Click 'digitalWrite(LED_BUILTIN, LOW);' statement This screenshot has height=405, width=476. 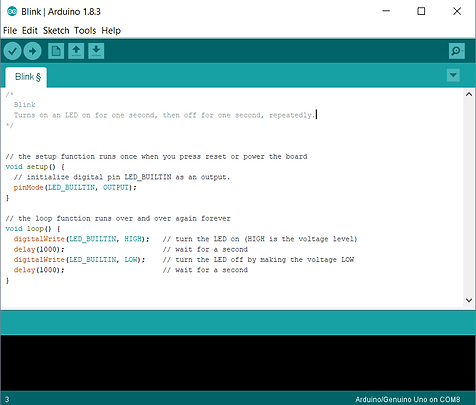(79, 260)
